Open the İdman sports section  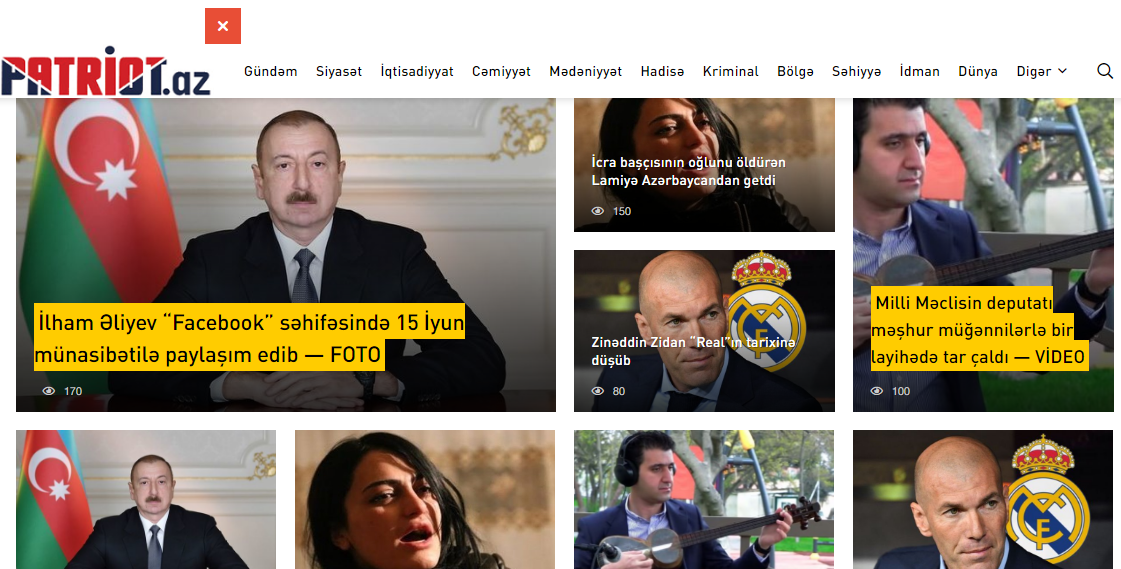[x=919, y=71]
